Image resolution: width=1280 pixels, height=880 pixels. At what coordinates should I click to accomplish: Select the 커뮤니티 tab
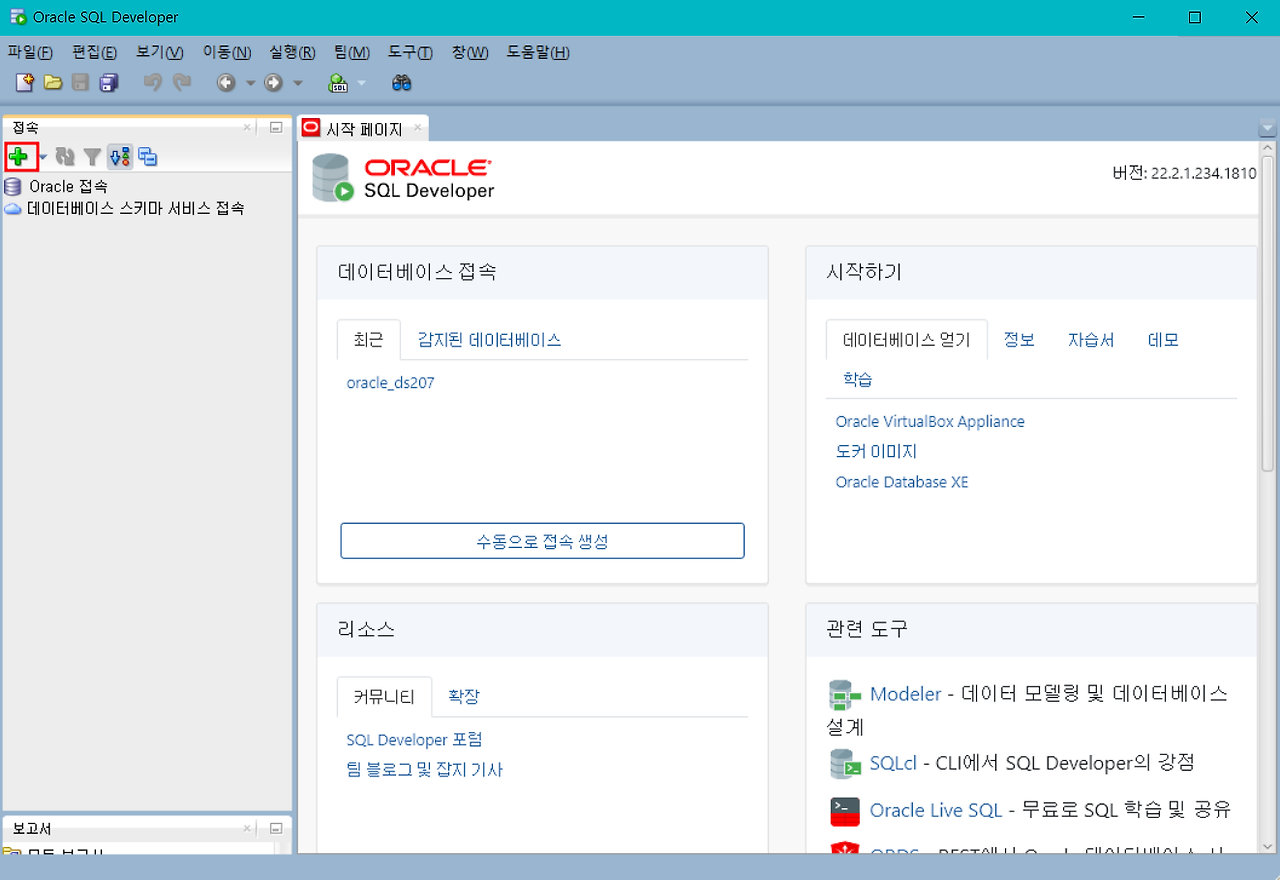pos(384,697)
